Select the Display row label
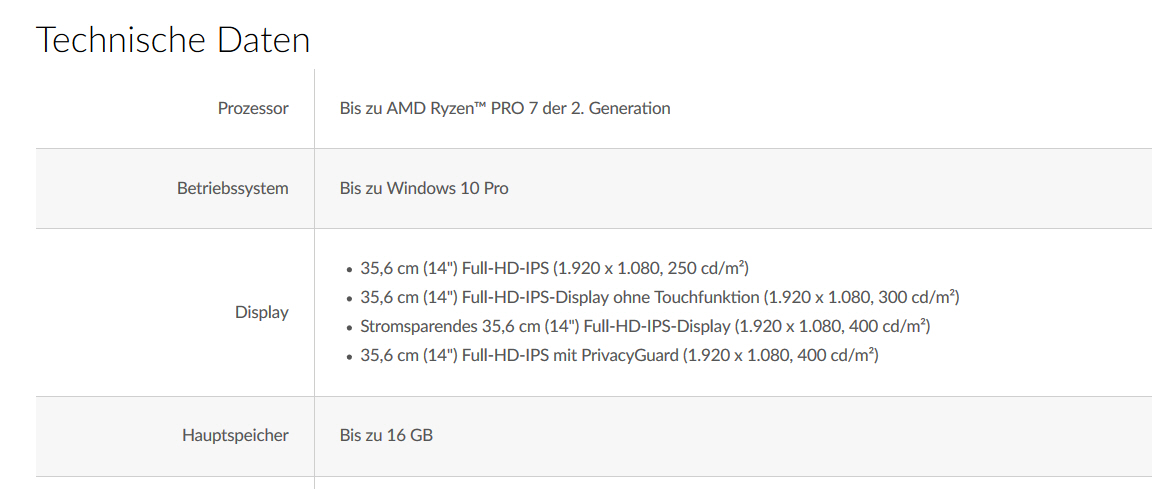1164x489 pixels. (262, 312)
